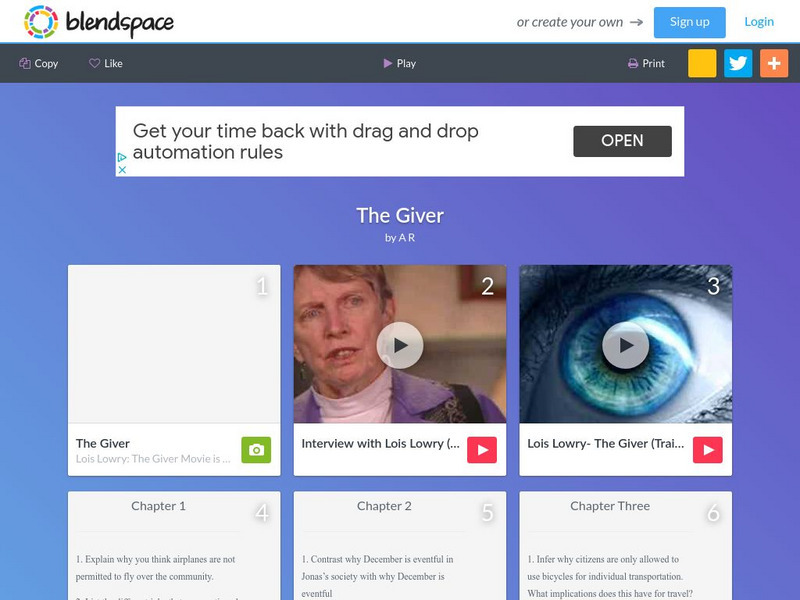Click red video icon on Trailer tile
Image resolution: width=800 pixels, height=600 pixels.
[708, 450]
